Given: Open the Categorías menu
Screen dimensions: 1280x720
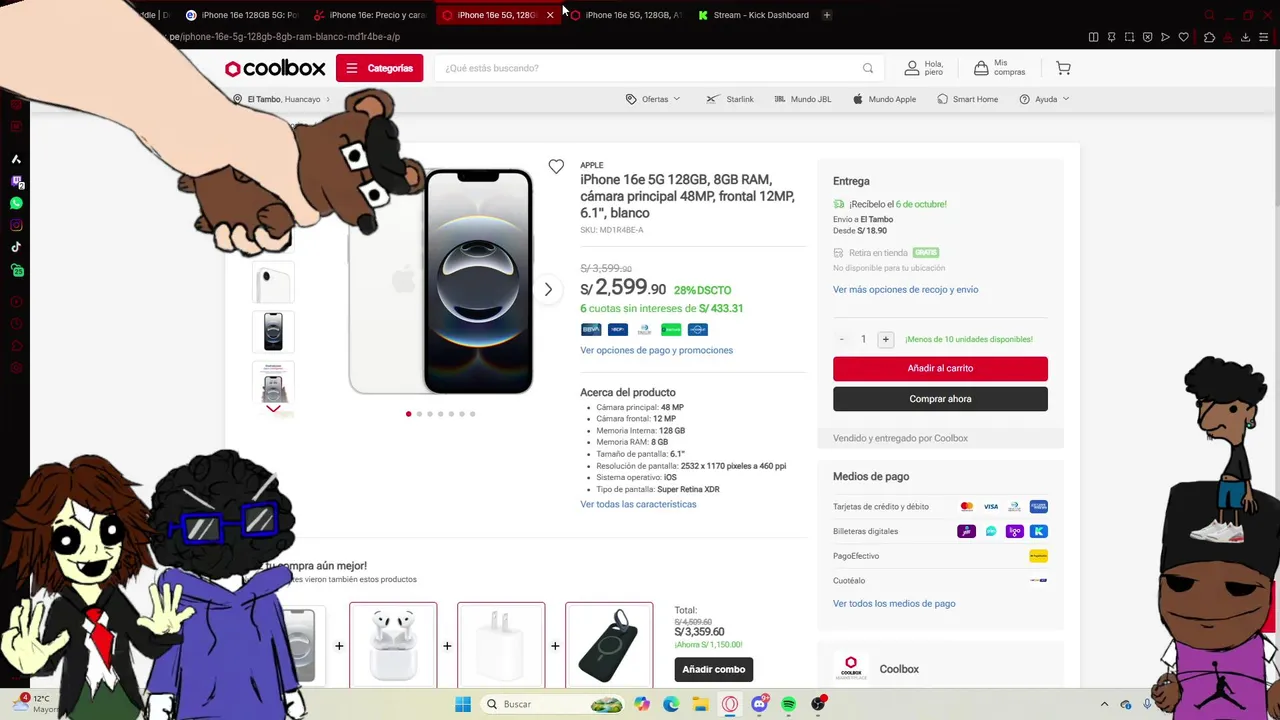Looking at the screenshot, I should [380, 68].
